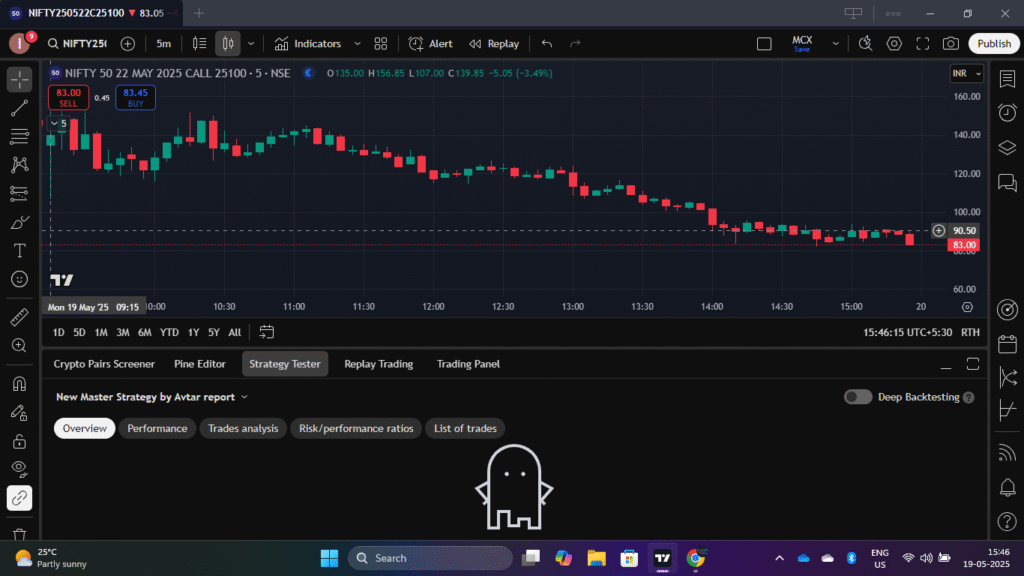Screen dimensions: 1024x576
Task: Toggle magnet mode for drawings
Action: pos(20,384)
